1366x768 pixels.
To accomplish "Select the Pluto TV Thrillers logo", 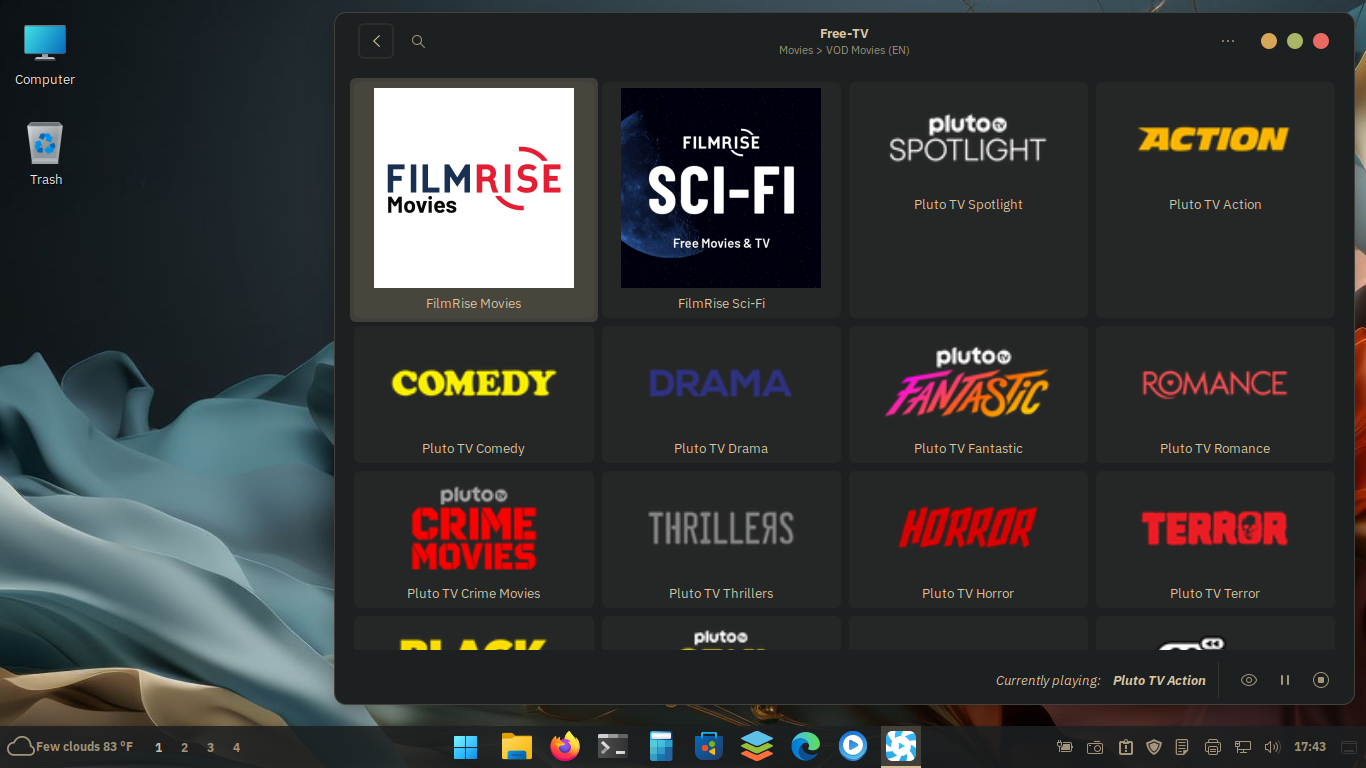I will (721, 528).
